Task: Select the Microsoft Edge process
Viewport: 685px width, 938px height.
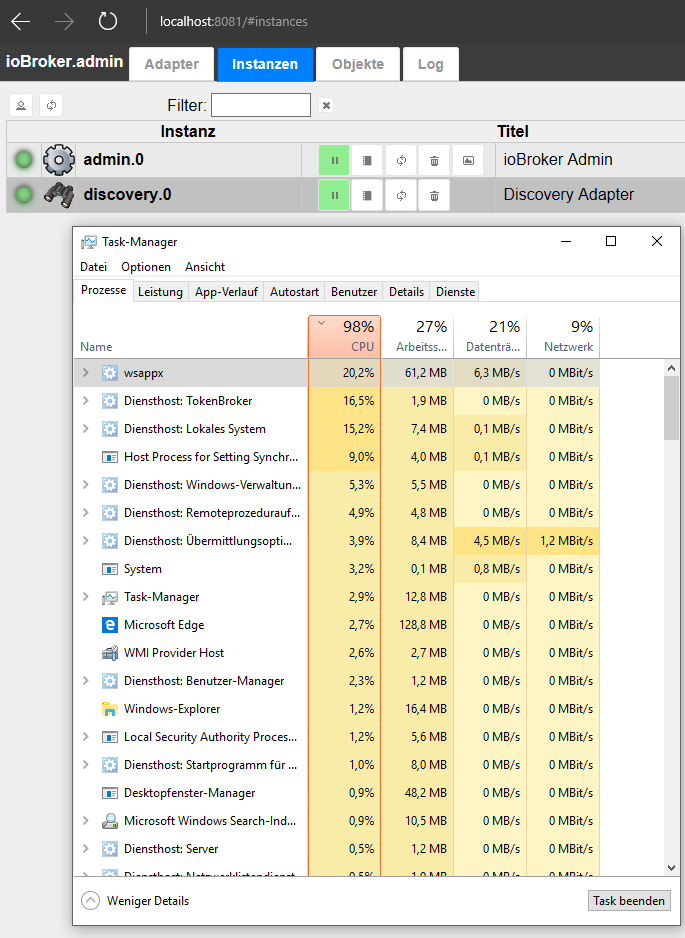Action: point(337,625)
